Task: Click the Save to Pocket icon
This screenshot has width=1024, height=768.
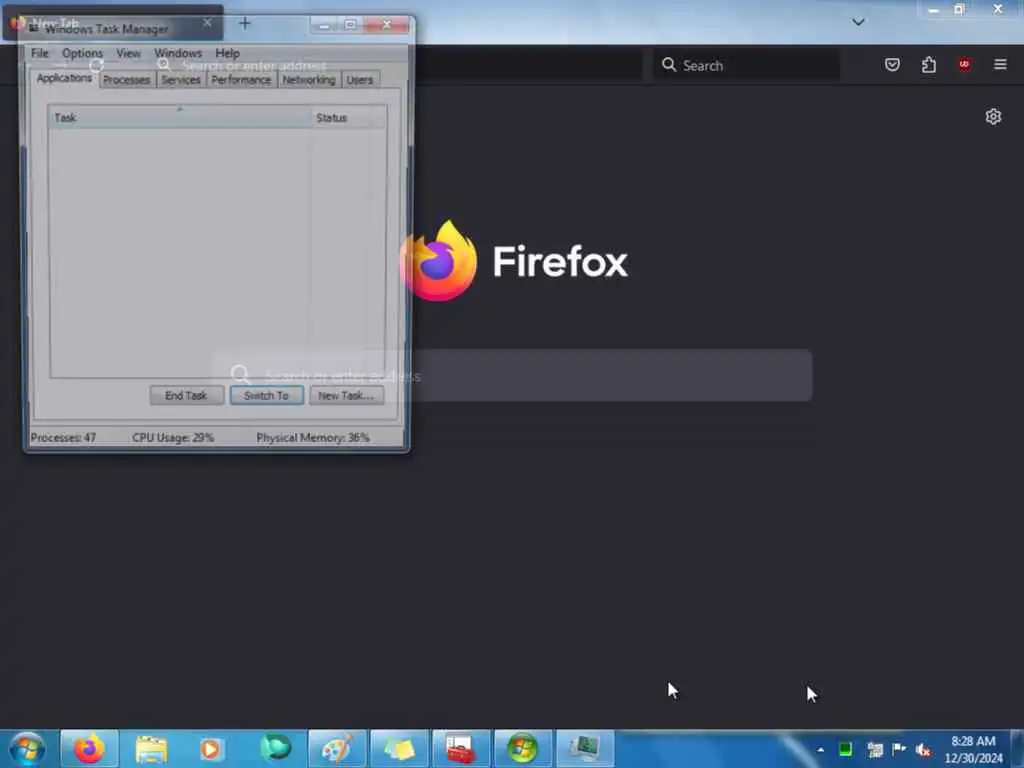Action: (892, 65)
